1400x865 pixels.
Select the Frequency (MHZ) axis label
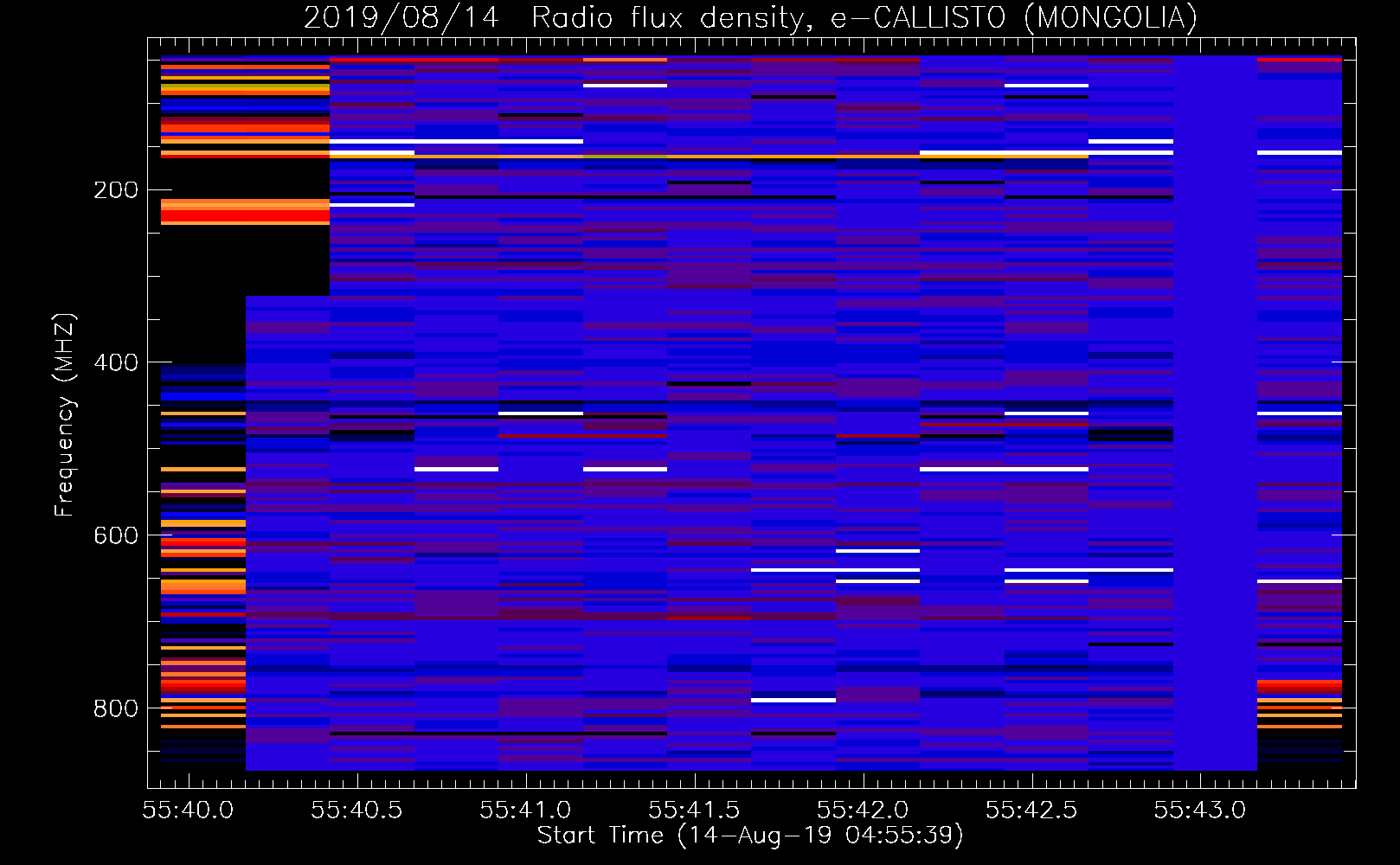tap(65, 414)
